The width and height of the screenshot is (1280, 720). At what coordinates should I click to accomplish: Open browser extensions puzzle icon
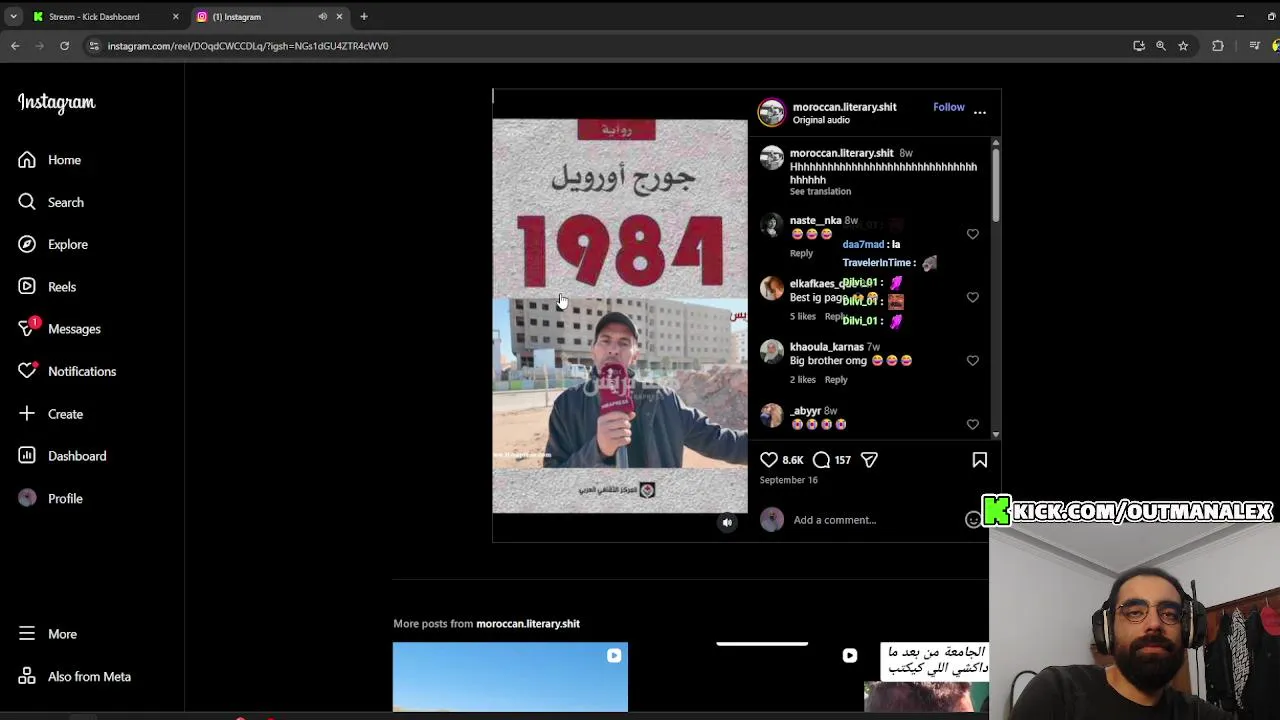click(x=1218, y=46)
